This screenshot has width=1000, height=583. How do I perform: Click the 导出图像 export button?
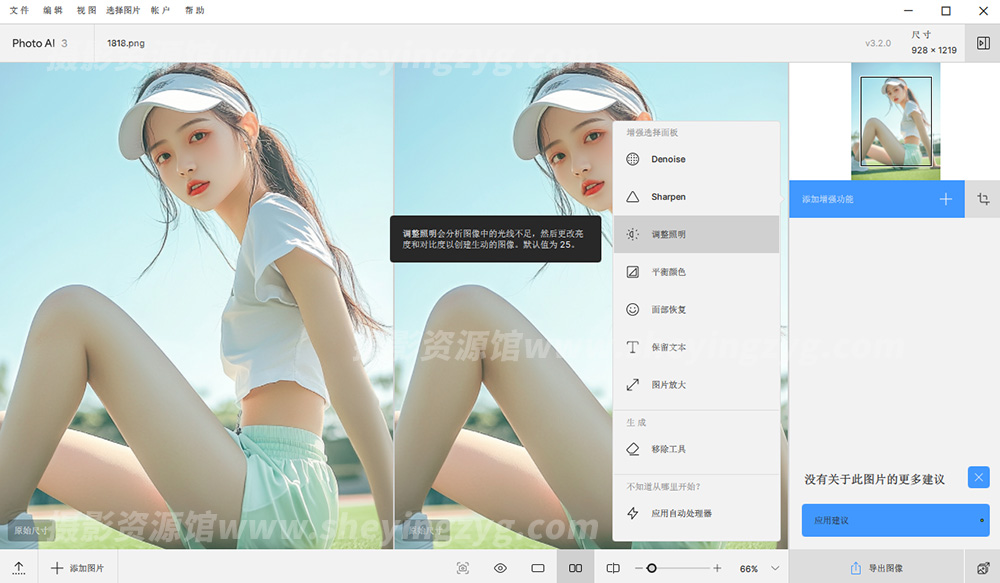tap(876, 568)
